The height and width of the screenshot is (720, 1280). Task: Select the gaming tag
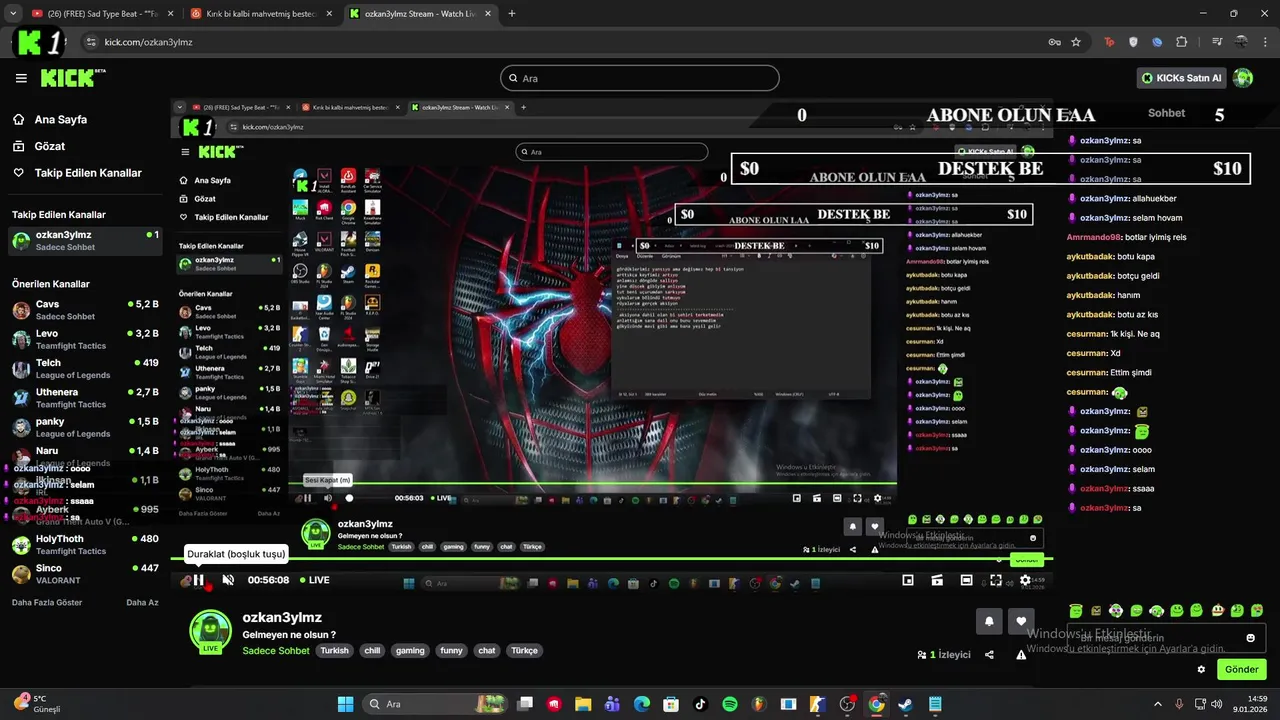tap(410, 651)
